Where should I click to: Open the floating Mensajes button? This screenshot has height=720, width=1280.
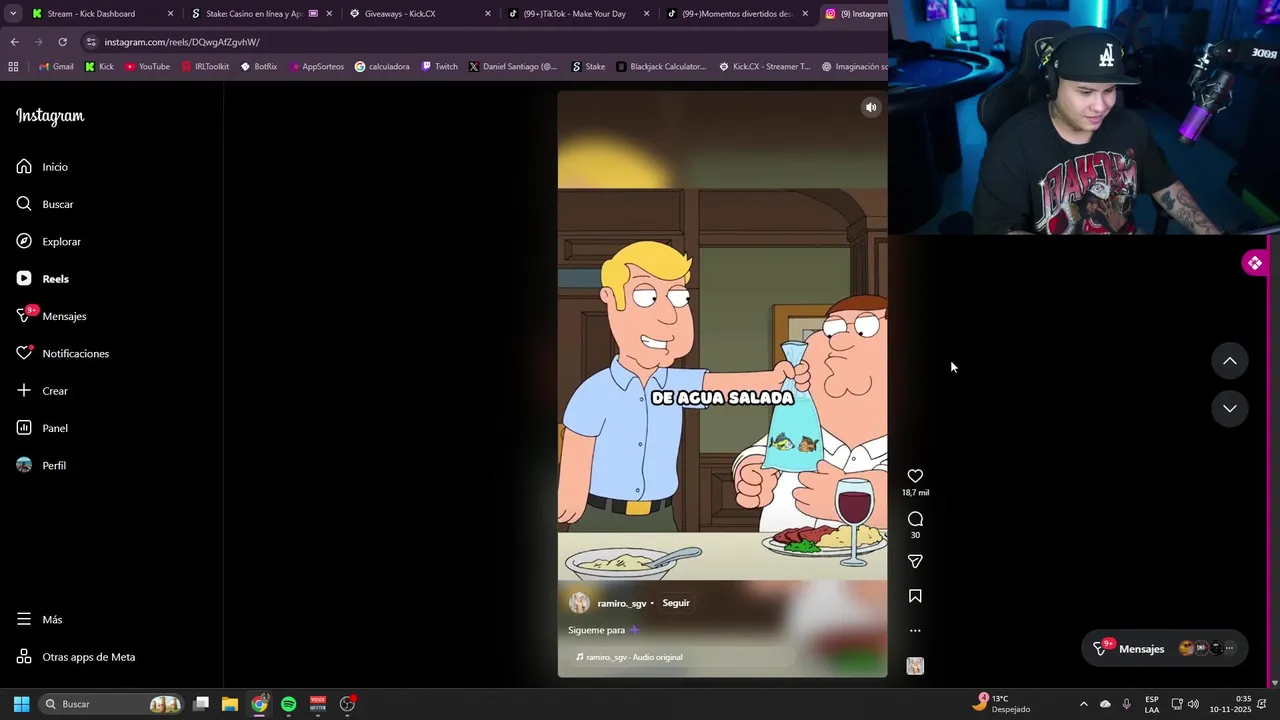coord(1164,648)
